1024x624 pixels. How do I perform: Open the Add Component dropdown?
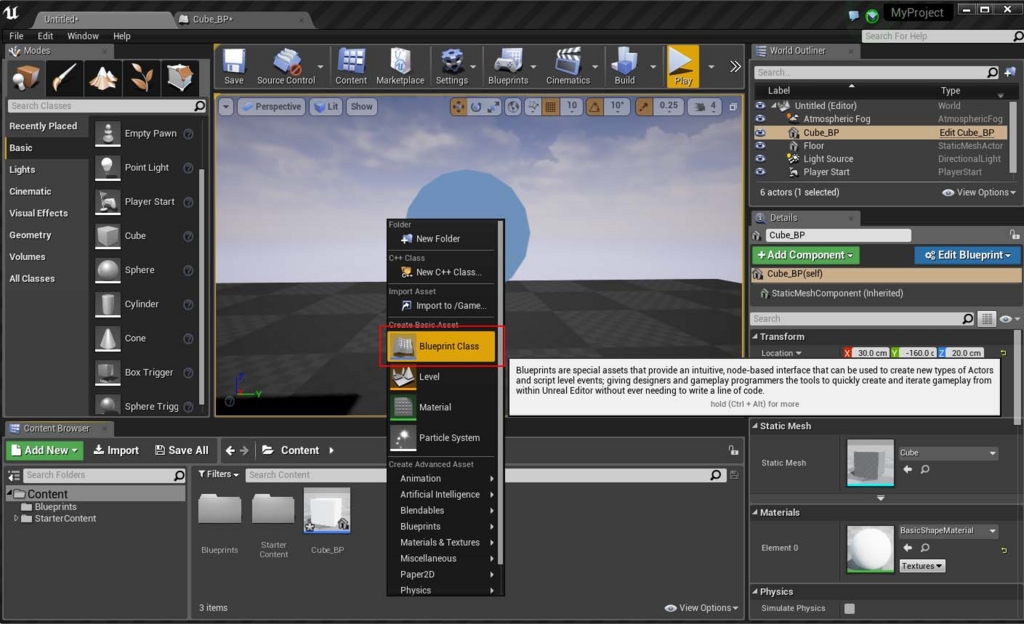pyautogui.click(x=805, y=255)
